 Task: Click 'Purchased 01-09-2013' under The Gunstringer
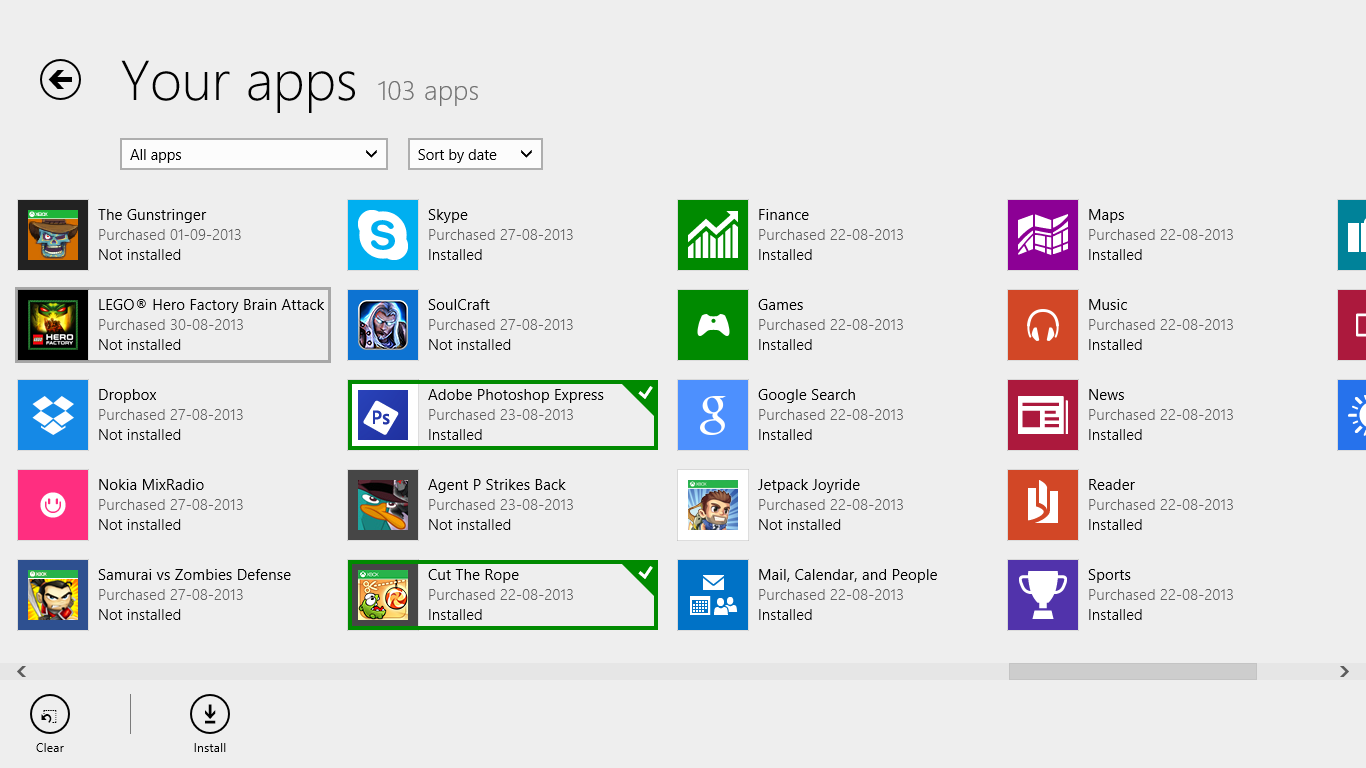170,235
